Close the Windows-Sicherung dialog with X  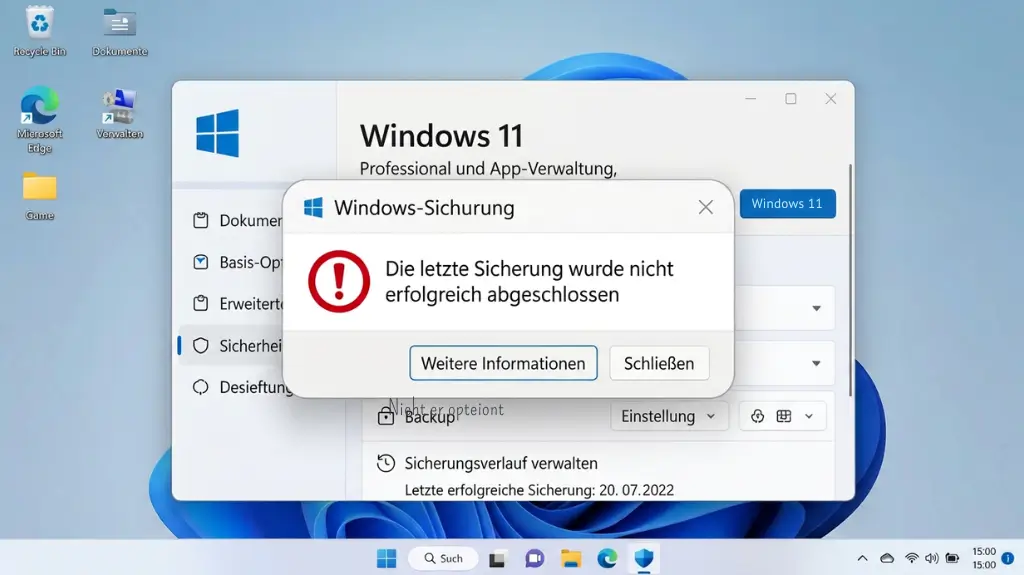705,207
